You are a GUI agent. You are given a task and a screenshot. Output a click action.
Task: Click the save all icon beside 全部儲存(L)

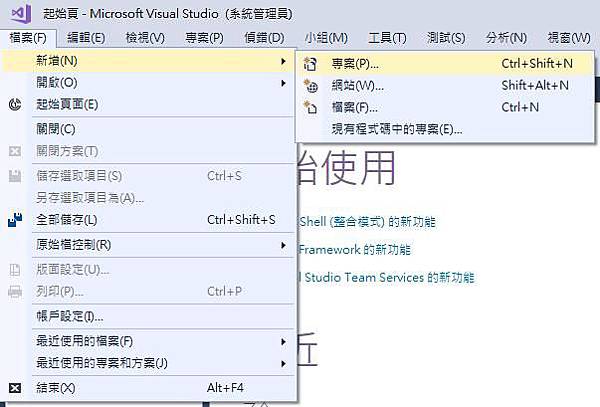(x=15, y=220)
